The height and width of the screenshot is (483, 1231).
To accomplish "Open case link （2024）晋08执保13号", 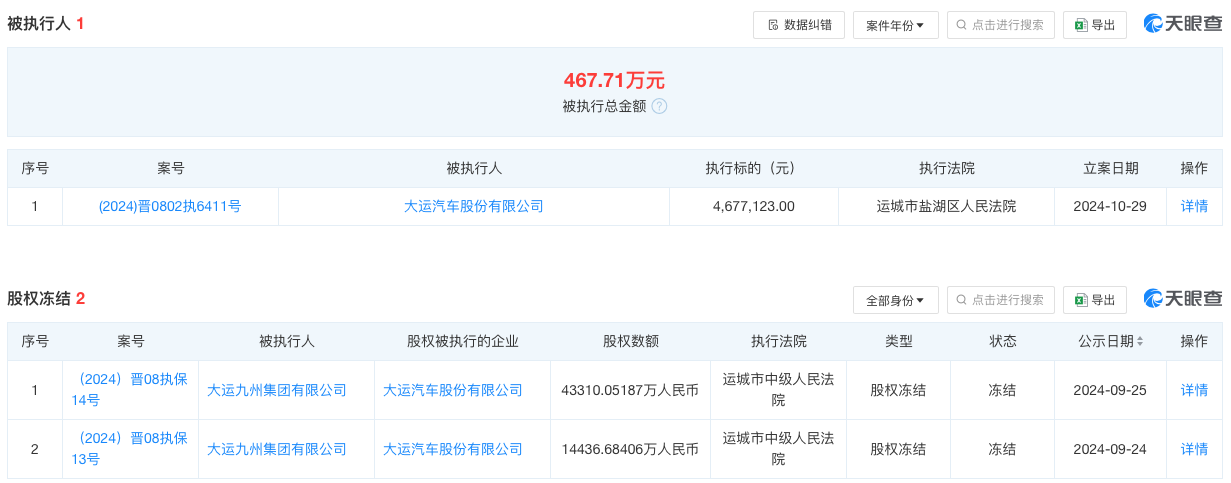I will pyautogui.click(x=130, y=449).
